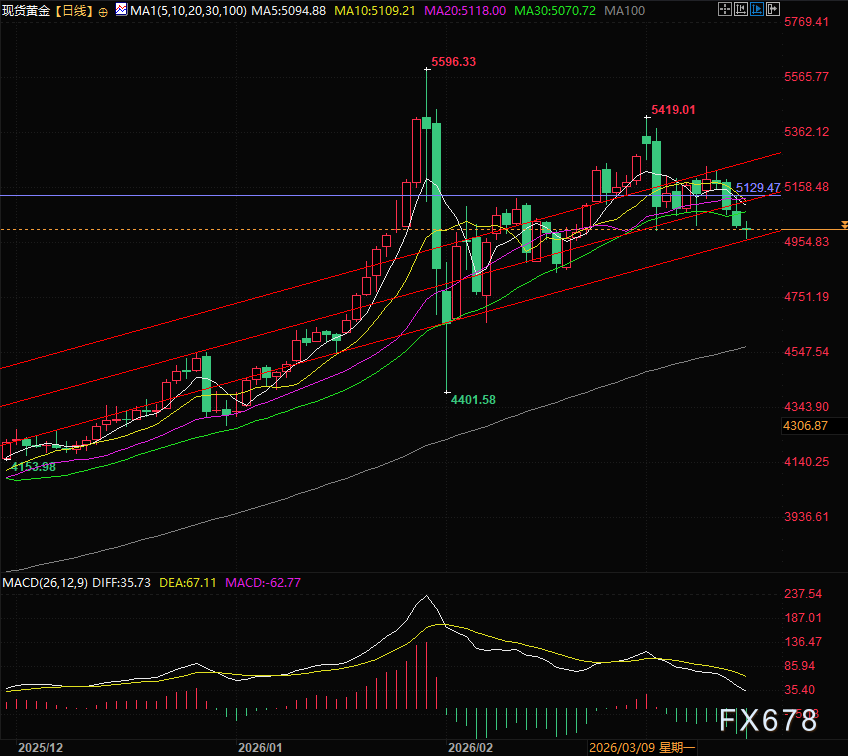848x756 pixels.
Task: Open MA1(5,10,20,30,100) indicator settings
Action: [188, 10]
